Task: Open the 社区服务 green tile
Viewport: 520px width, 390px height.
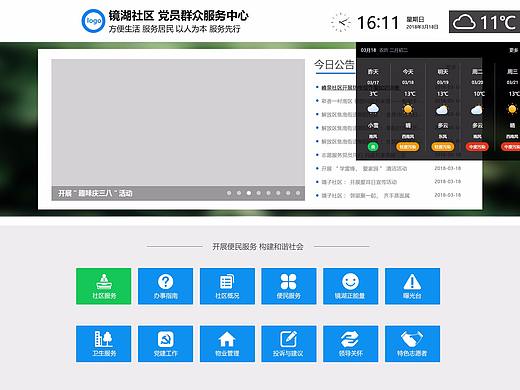Action: [103, 286]
